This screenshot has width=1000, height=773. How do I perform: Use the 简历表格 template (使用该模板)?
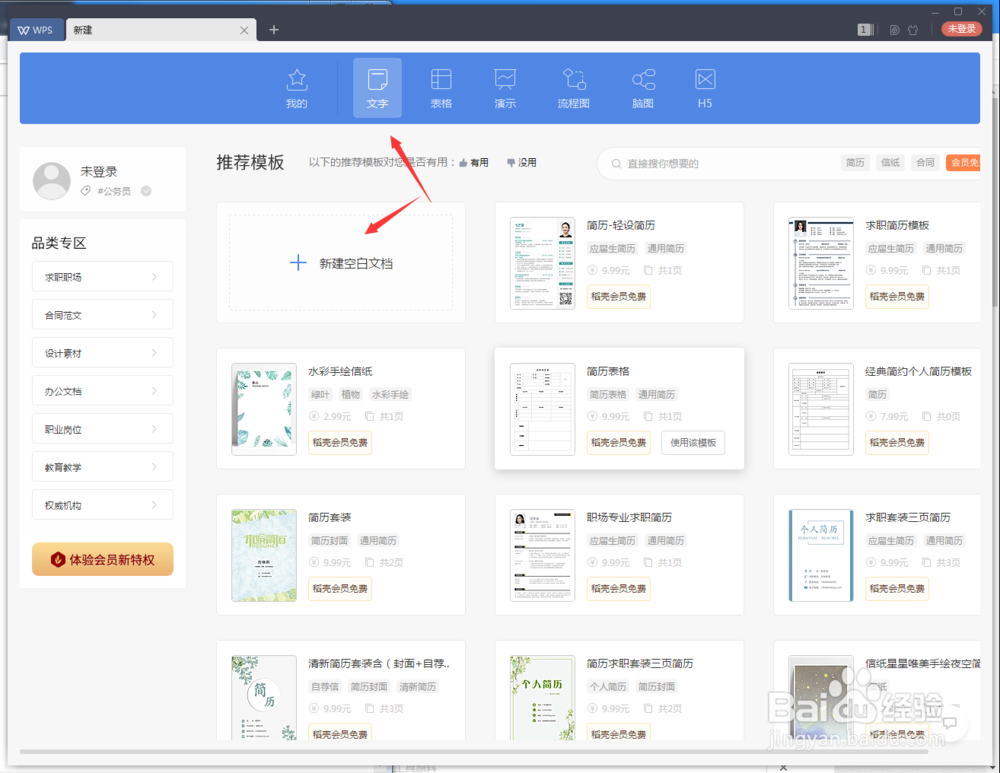click(x=692, y=443)
